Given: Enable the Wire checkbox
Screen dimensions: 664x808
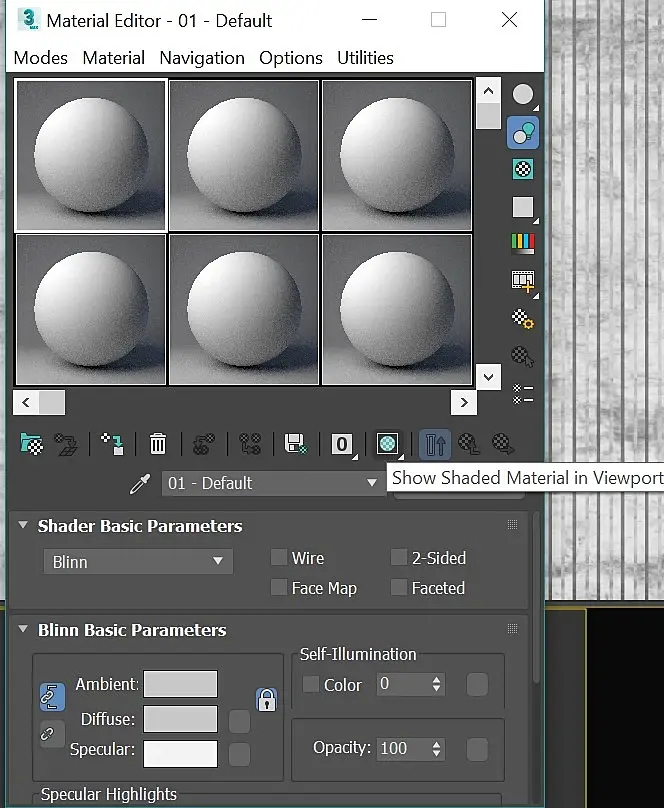Looking at the screenshot, I should (x=279, y=558).
